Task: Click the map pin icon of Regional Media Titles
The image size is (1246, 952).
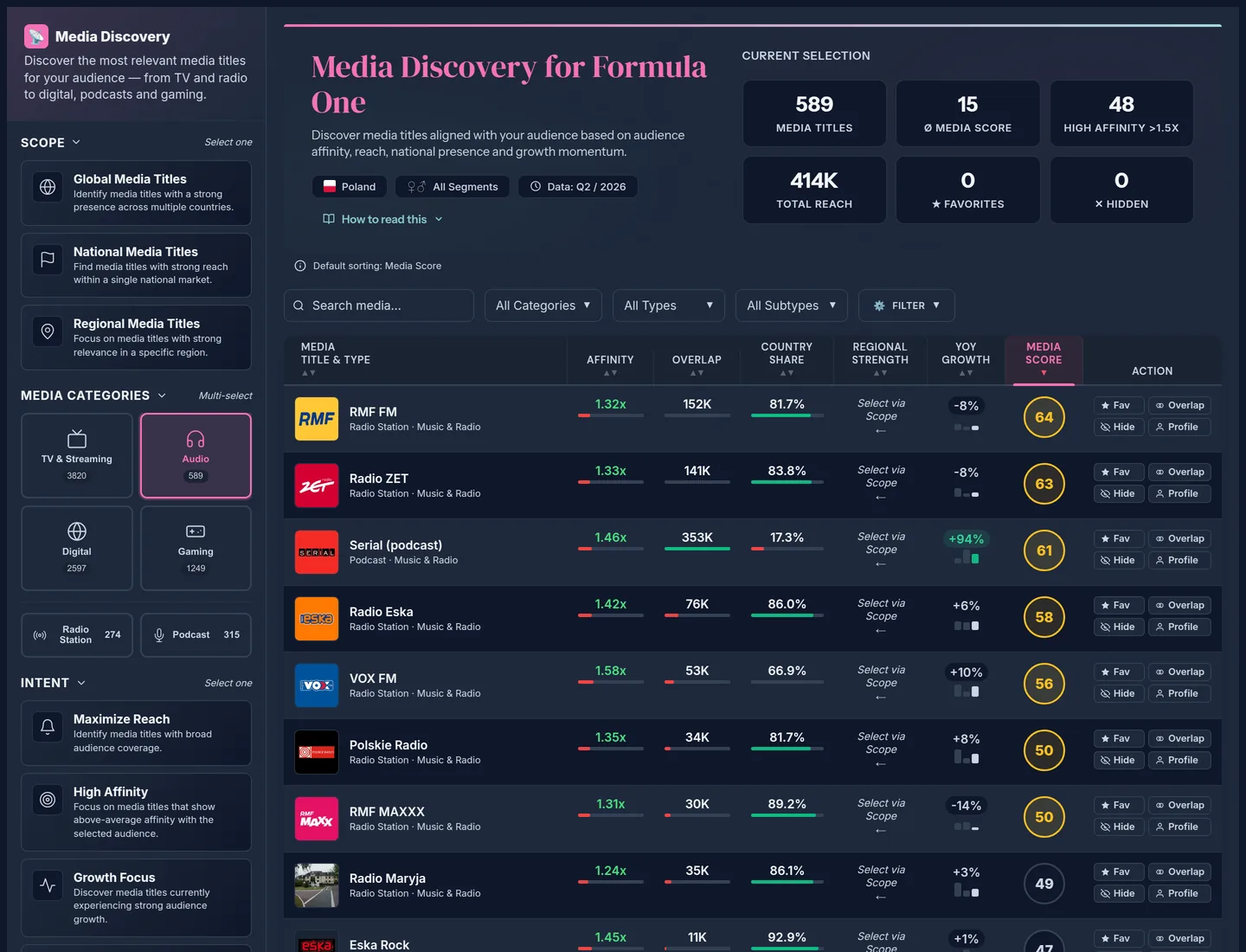Action: pyautogui.click(x=48, y=331)
